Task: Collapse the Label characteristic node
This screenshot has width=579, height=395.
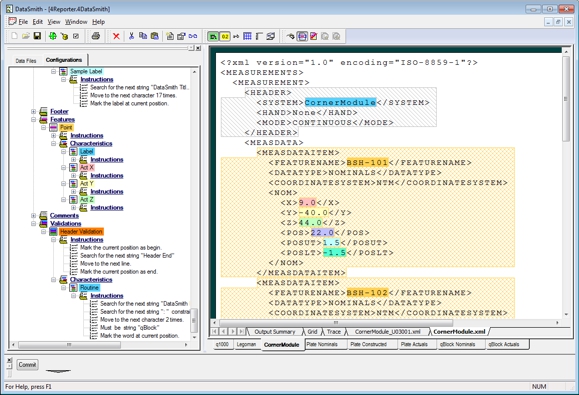Action: tap(64, 151)
